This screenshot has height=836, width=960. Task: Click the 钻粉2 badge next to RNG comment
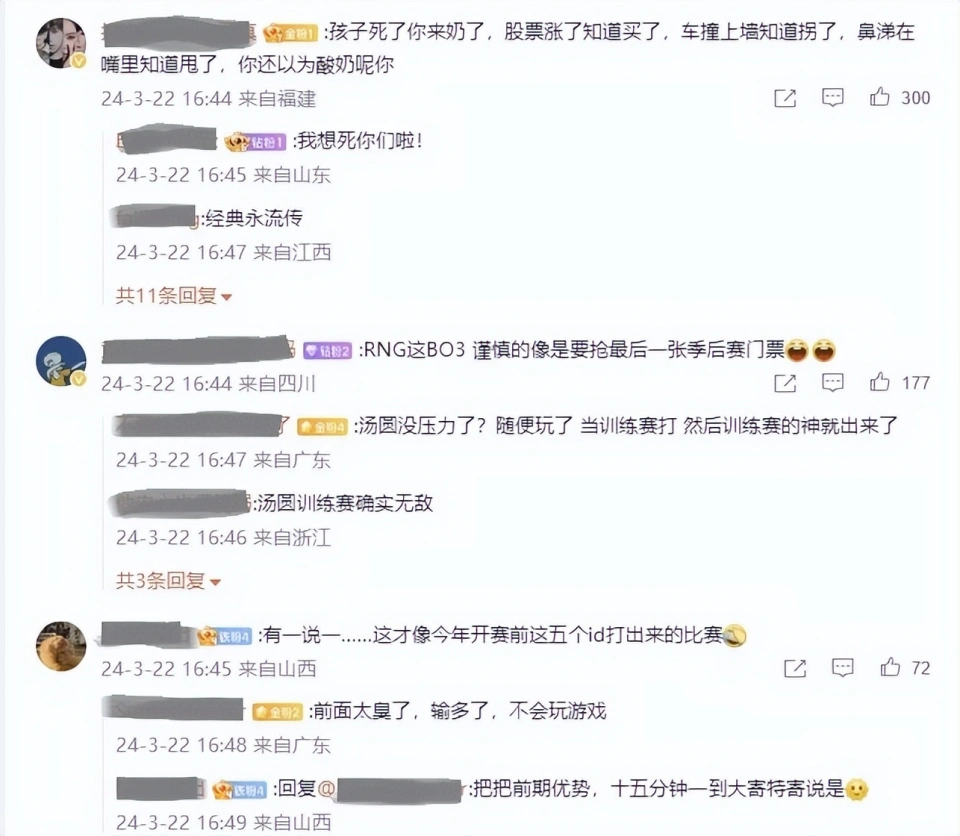[328, 350]
